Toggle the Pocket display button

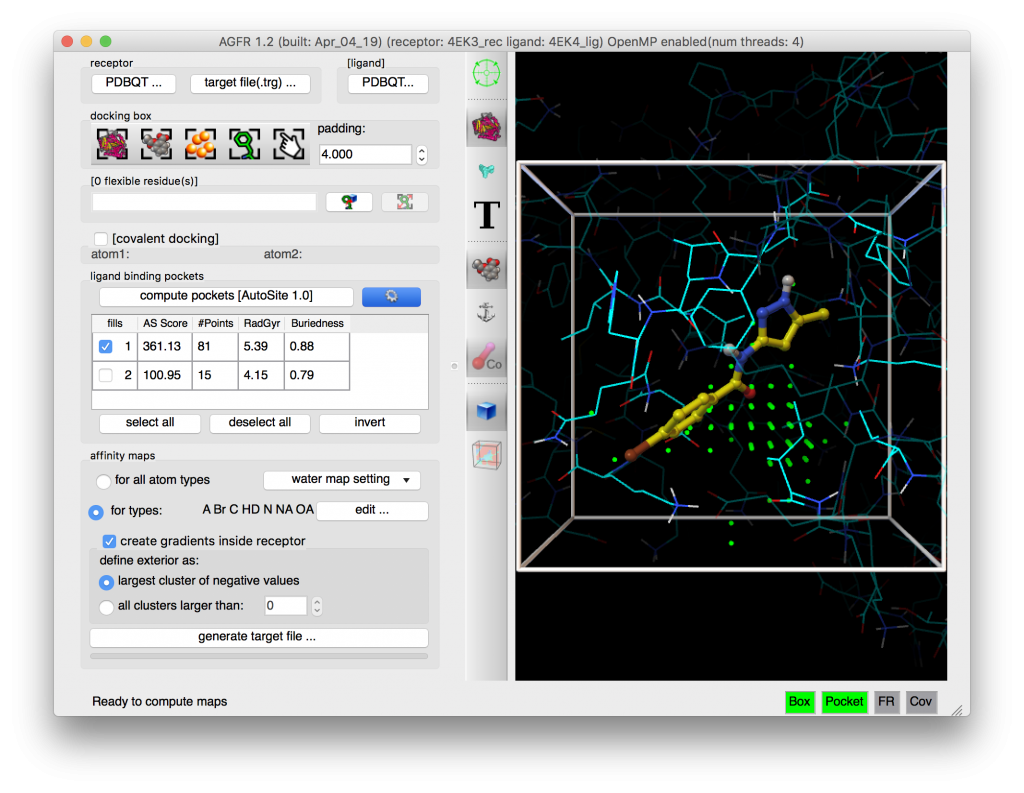(844, 702)
